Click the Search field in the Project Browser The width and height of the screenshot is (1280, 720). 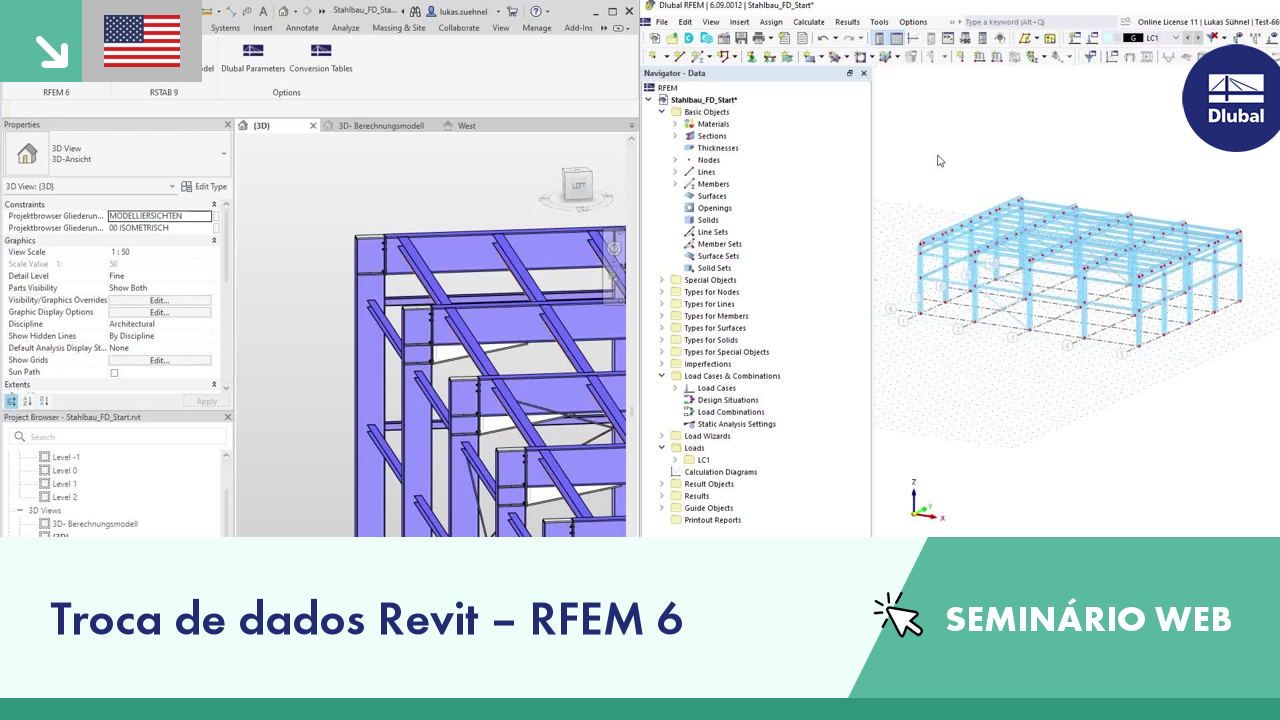click(118, 436)
